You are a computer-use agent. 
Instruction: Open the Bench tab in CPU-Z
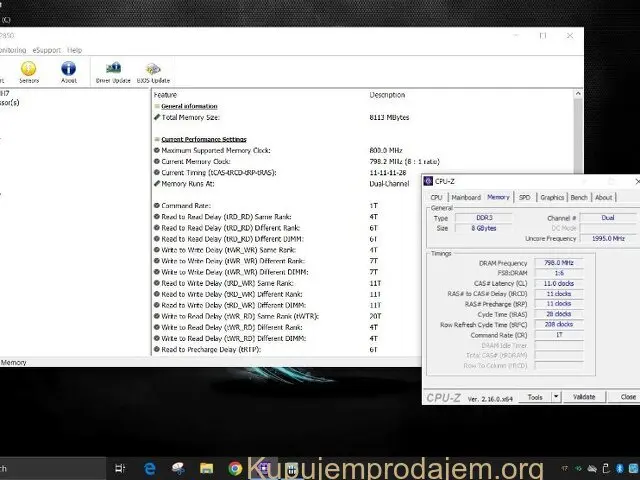coord(580,198)
